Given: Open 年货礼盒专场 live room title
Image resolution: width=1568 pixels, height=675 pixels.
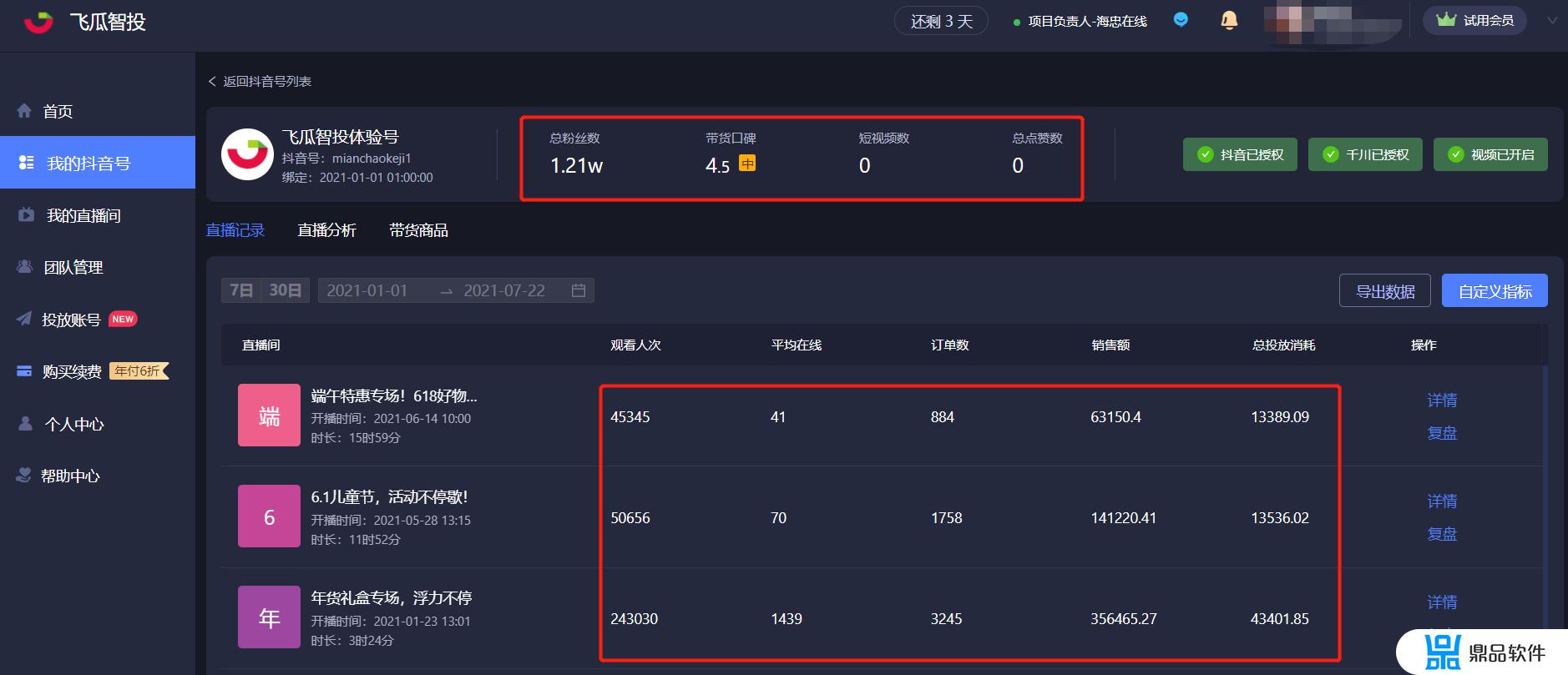Looking at the screenshot, I should point(392,597).
